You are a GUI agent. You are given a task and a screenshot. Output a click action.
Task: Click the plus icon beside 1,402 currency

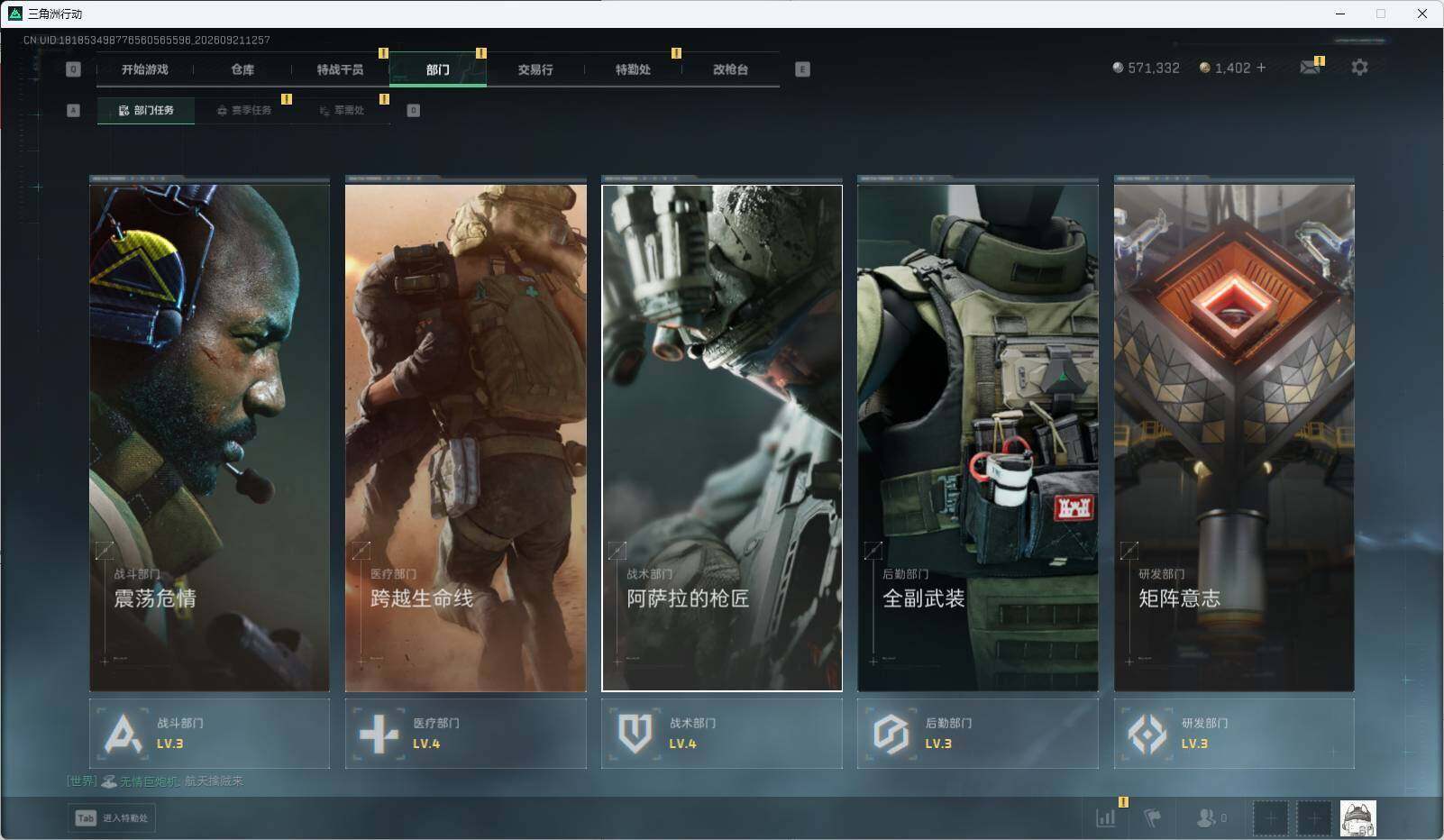pos(1261,68)
